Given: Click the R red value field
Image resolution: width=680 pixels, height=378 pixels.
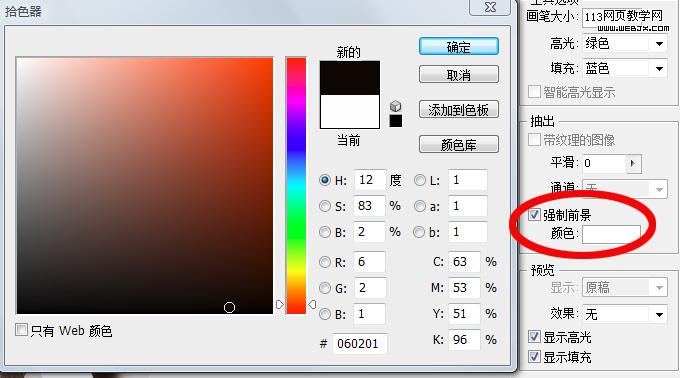Looking at the screenshot, I should click(x=369, y=262).
